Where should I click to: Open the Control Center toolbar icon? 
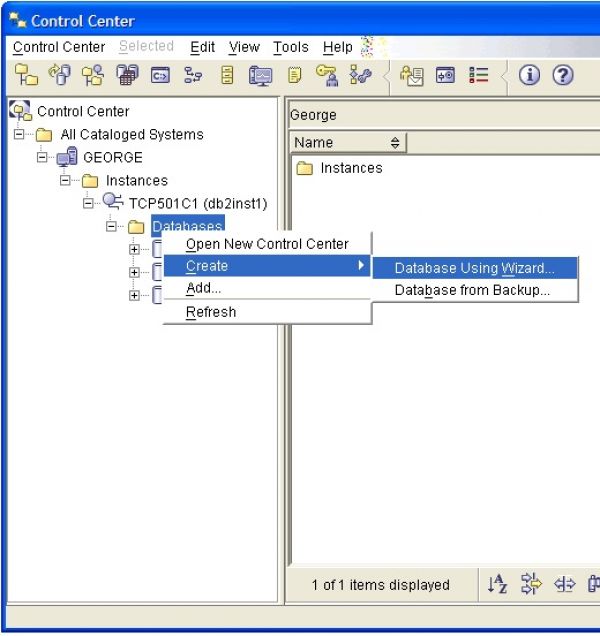point(26,75)
